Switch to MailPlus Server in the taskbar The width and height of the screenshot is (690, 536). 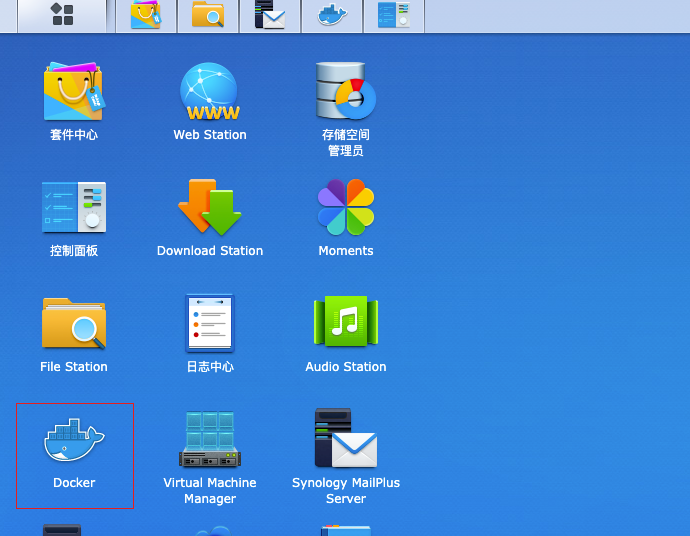(270, 15)
